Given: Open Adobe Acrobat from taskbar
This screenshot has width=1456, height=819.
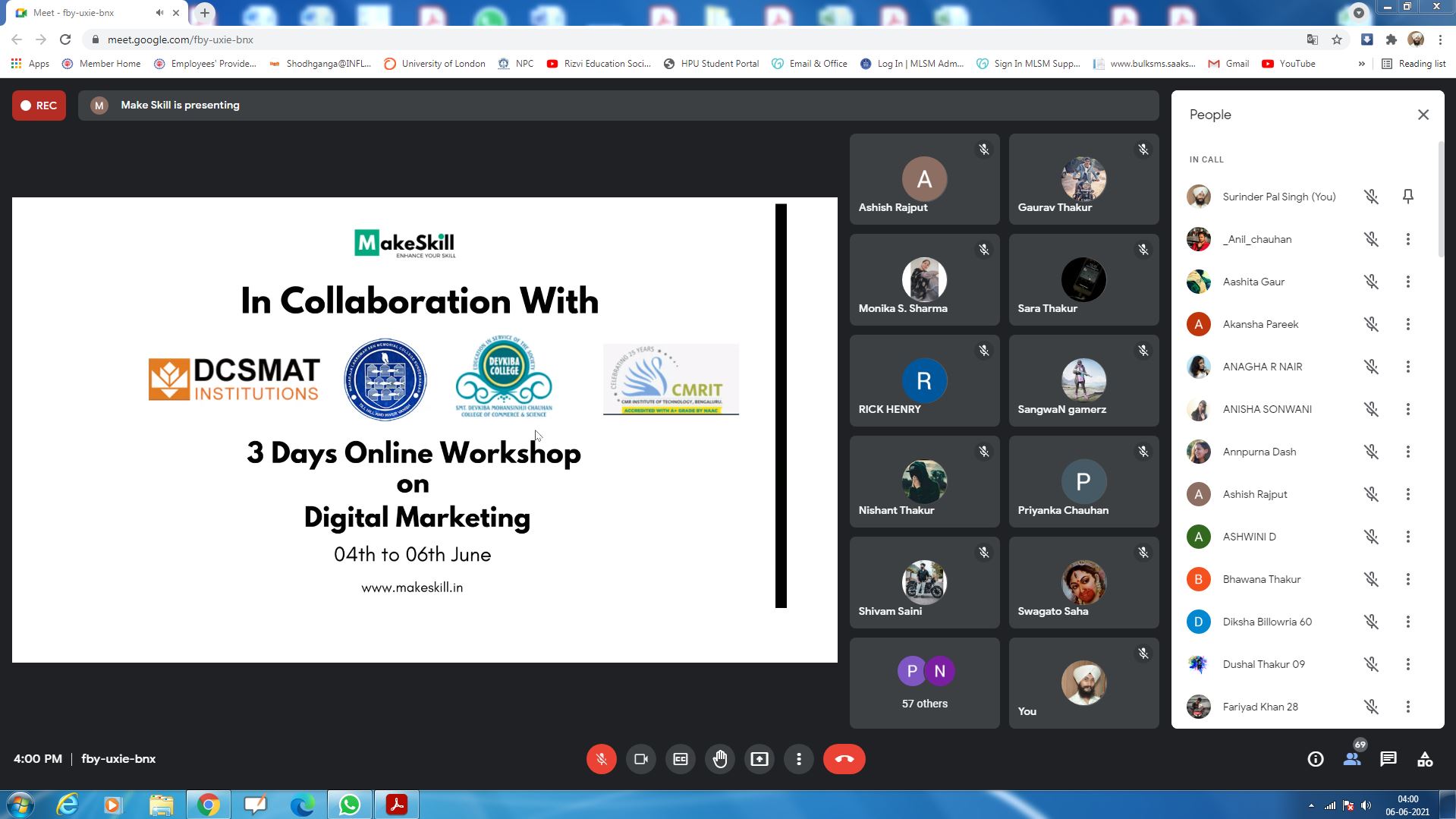Looking at the screenshot, I should coord(396,805).
